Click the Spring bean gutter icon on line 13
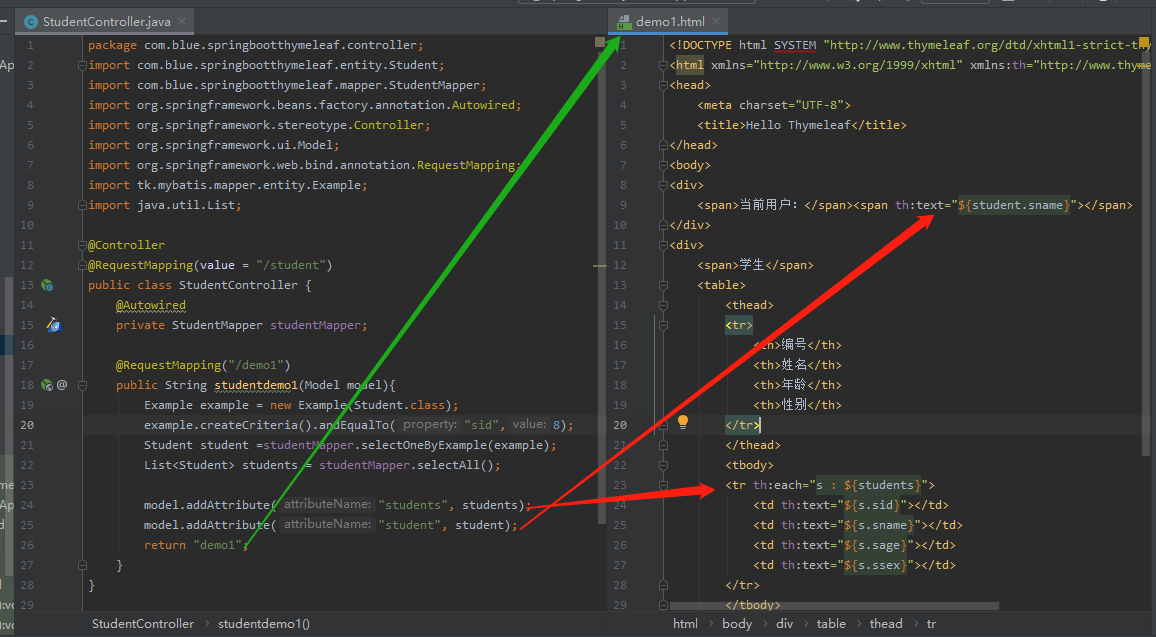This screenshot has width=1156, height=637. tap(46, 285)
